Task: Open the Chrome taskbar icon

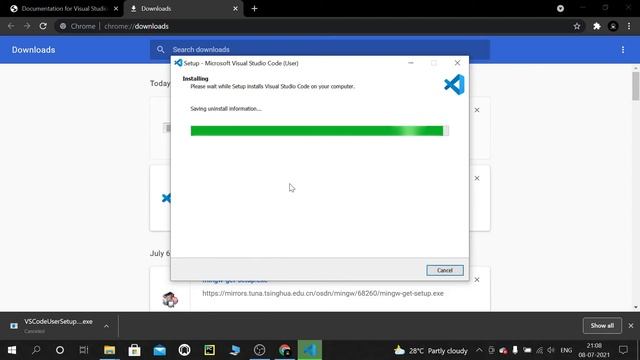Action: click(x=284, y=350)
